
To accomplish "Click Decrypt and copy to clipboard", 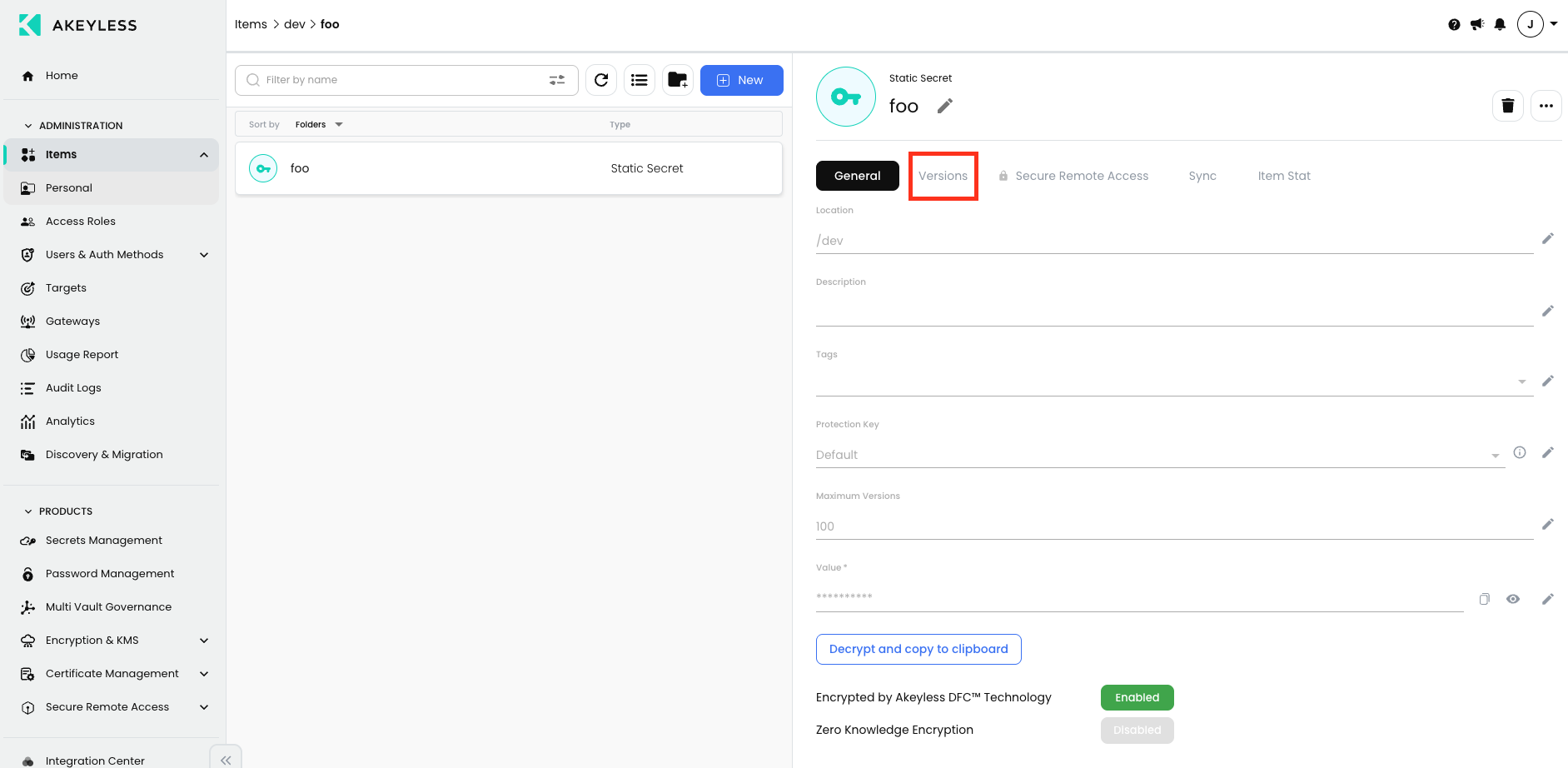I will pyautogui.click(x=918, y=650).
